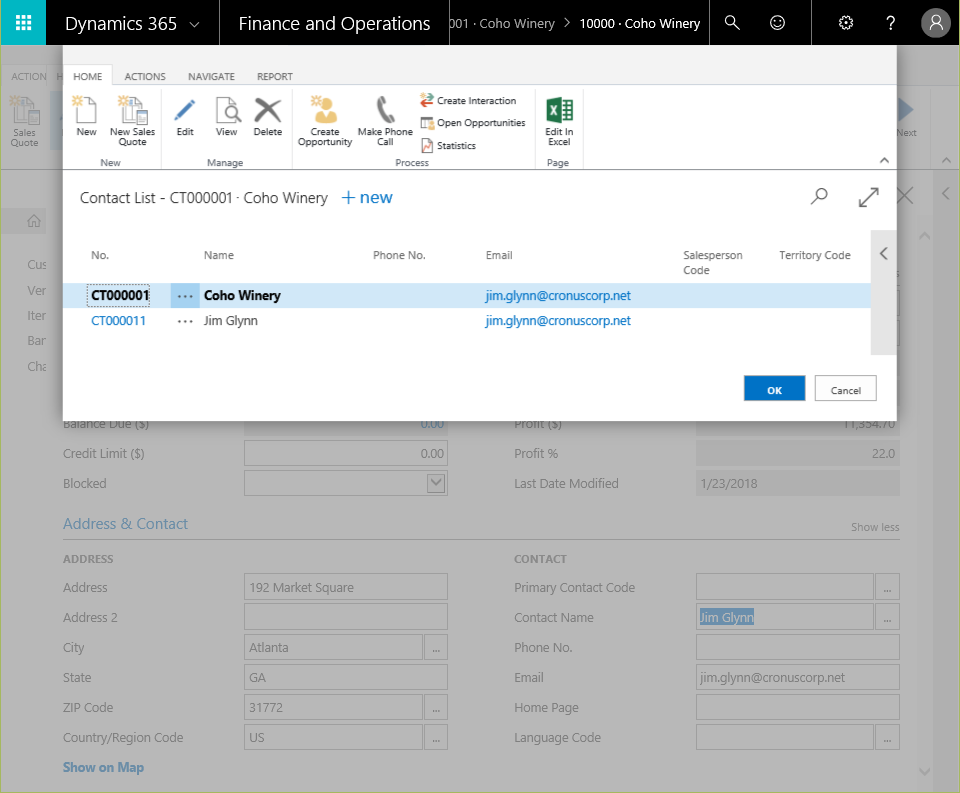Open ZIP Code lookup button
Image resolution: width=960 pixels, height=793 pixels.
click(436, 707)
